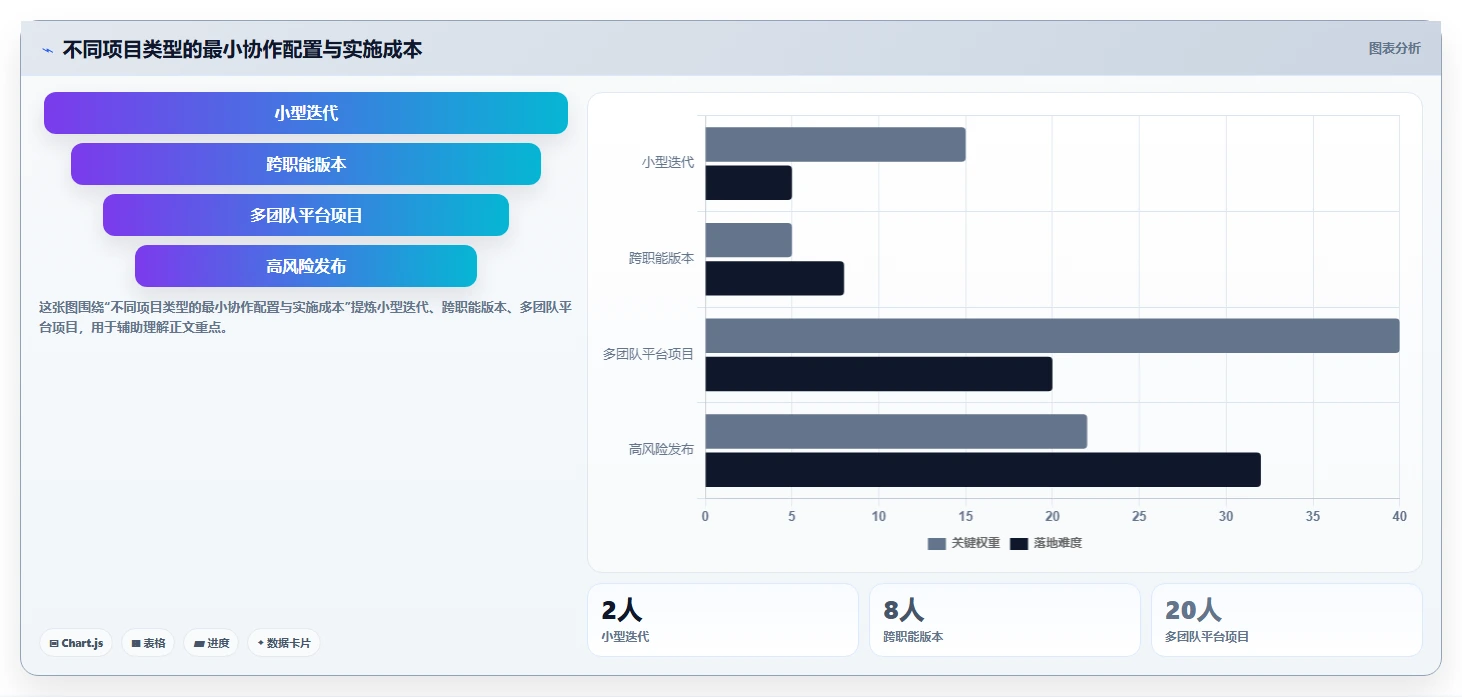Click the 关键权重 legend color box
Viewport: 1462px width, 697px height.
coord(936,543)
